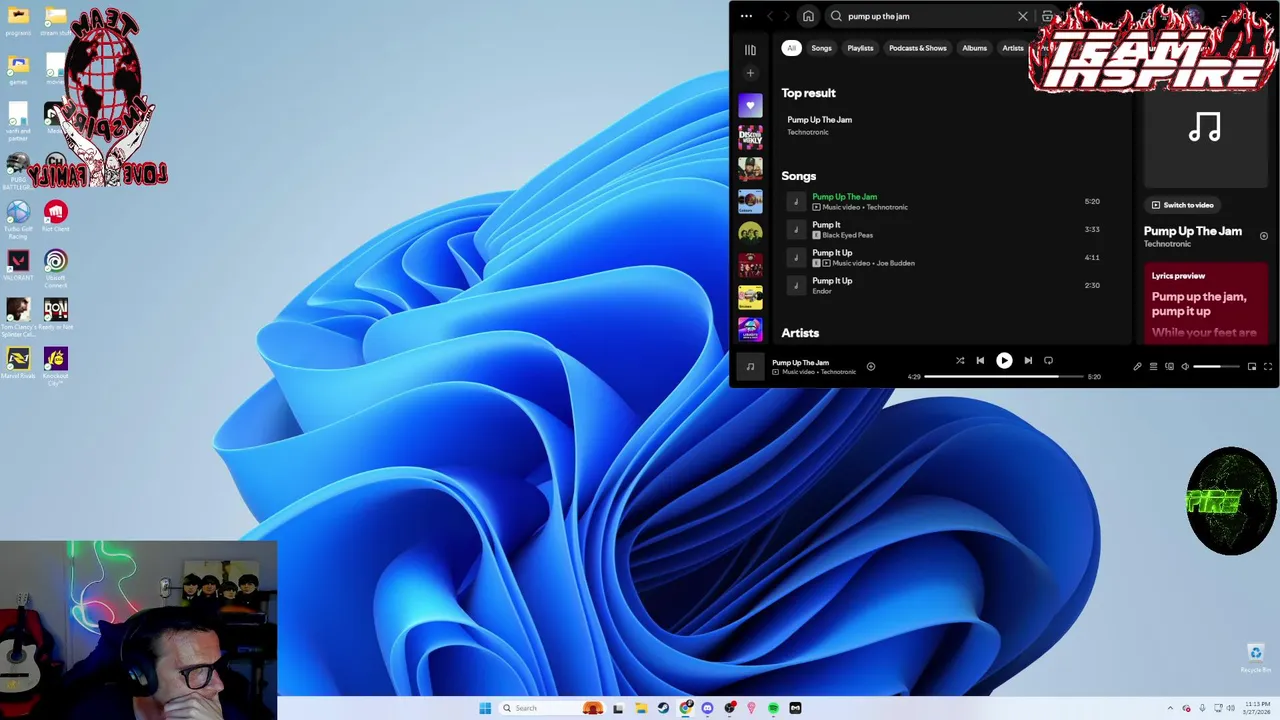
Task: Show hidden tray icons chevron
Action: [1172, 708]
